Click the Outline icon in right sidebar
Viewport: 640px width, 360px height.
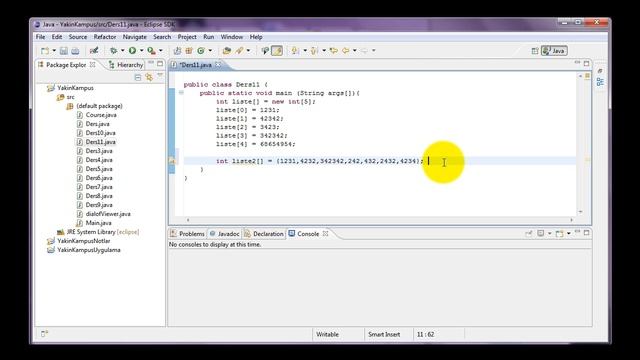point(600,82)
